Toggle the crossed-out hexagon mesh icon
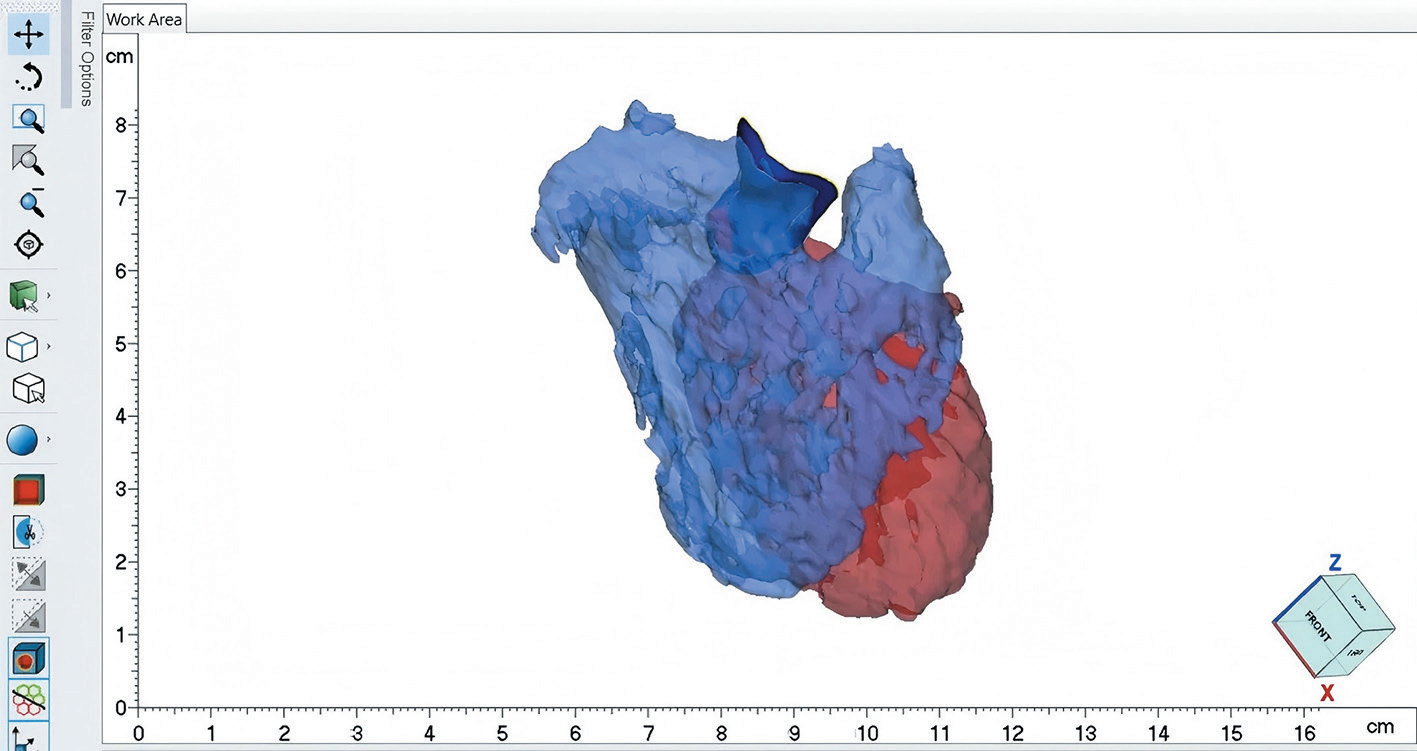Screen dimensions: 1417x751 tap(29, 699)
